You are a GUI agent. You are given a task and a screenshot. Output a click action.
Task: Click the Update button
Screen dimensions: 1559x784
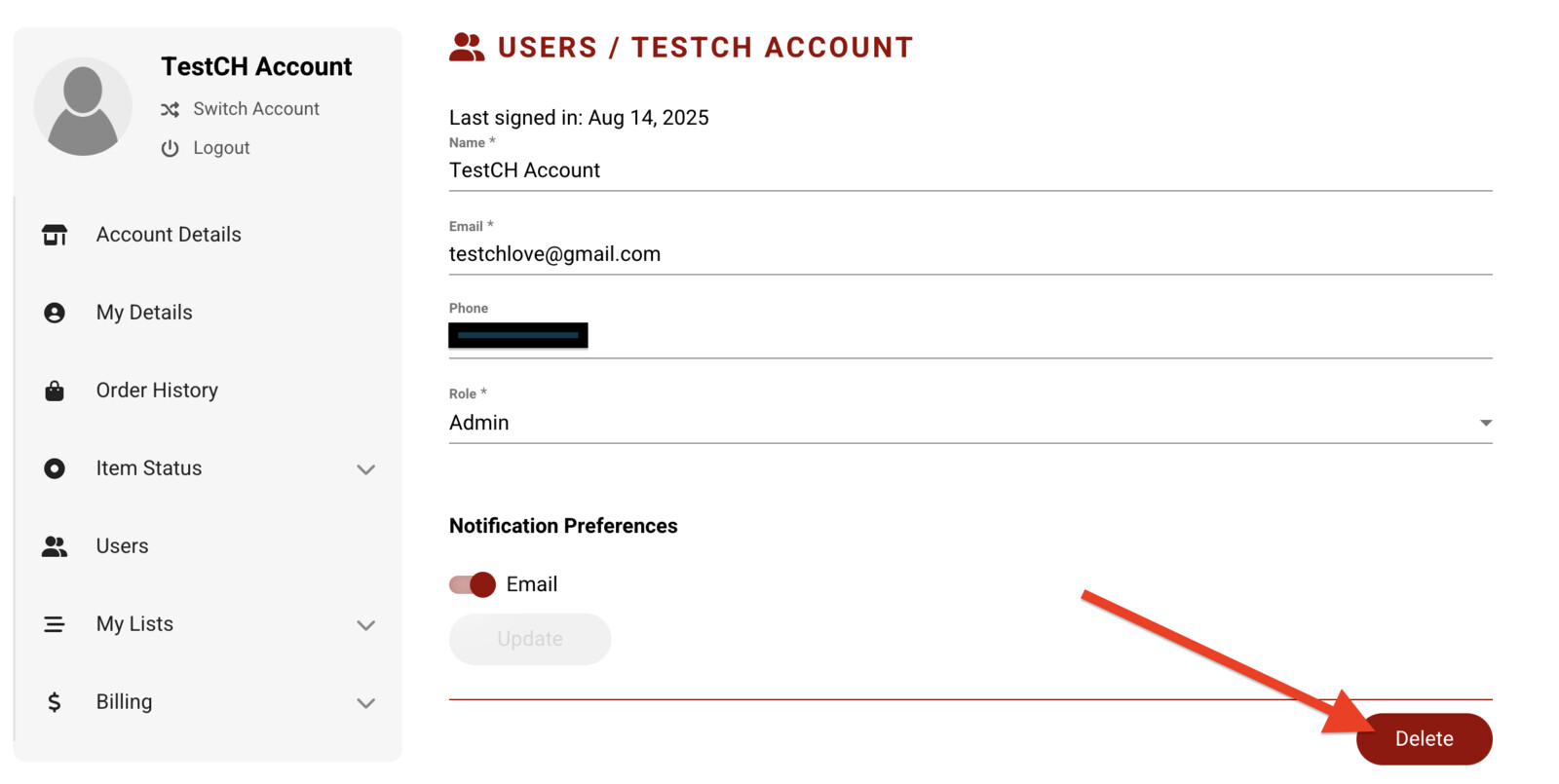pos(530,639)
